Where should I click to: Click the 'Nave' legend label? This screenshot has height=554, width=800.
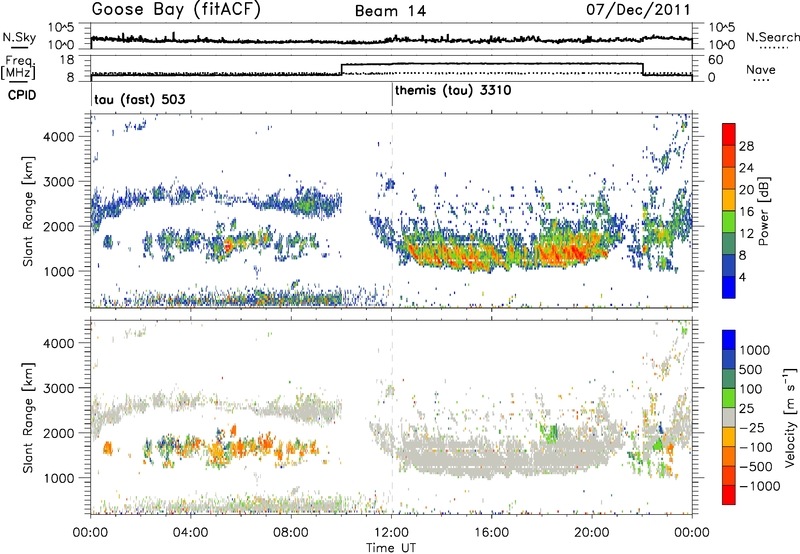761,70
